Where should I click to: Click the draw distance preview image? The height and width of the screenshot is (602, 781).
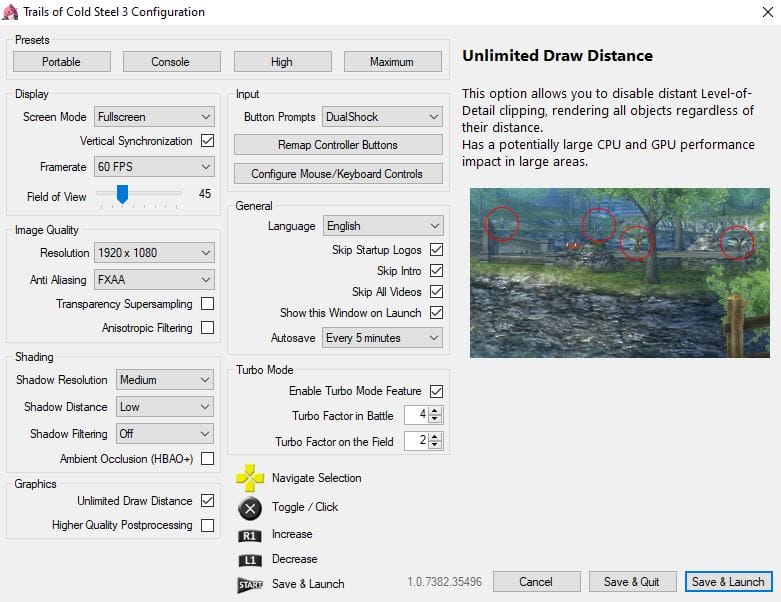[x=620, y=273]
